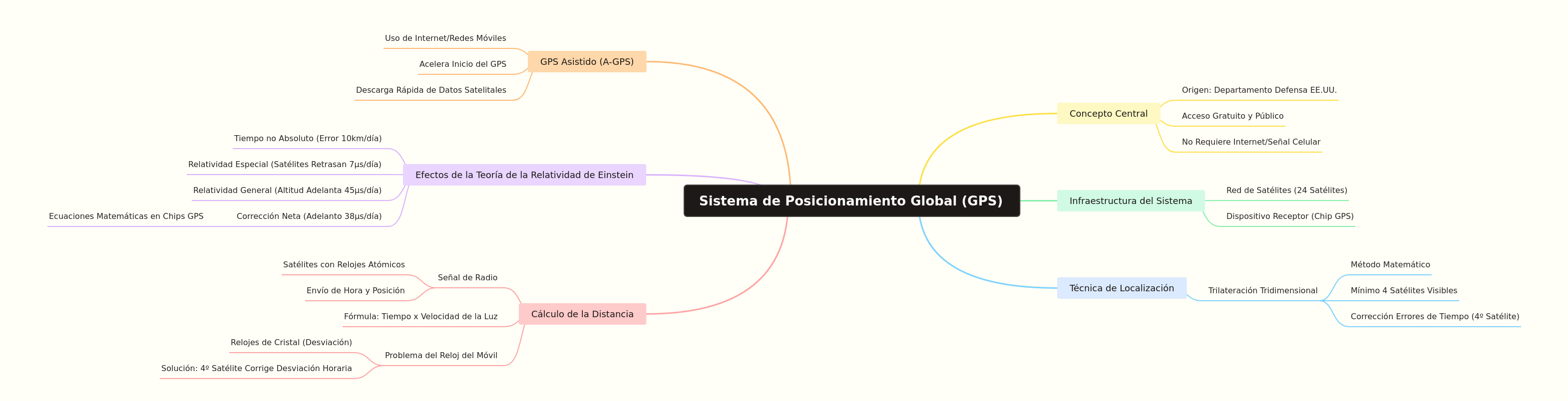Click Red de Satélites (24 Satélites)

coord(1286,190)
